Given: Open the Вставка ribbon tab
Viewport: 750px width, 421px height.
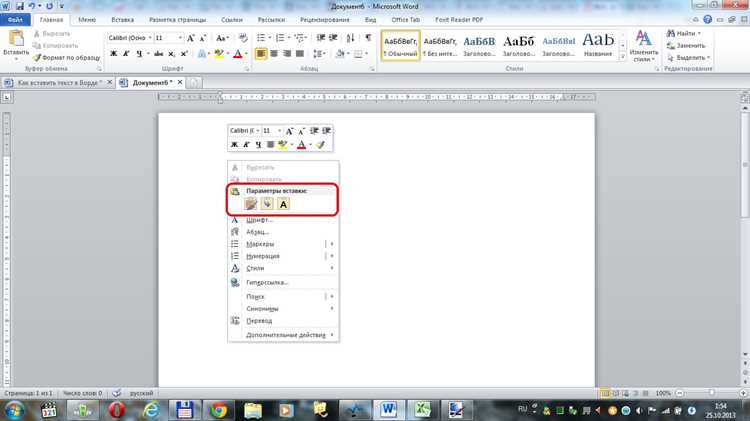Looking at the screenshot, I should pos(122,20).
